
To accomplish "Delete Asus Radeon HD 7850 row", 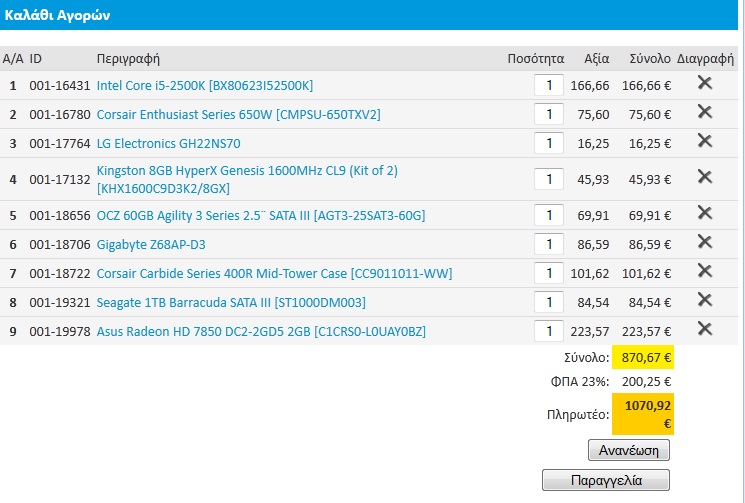I will 704,330.
